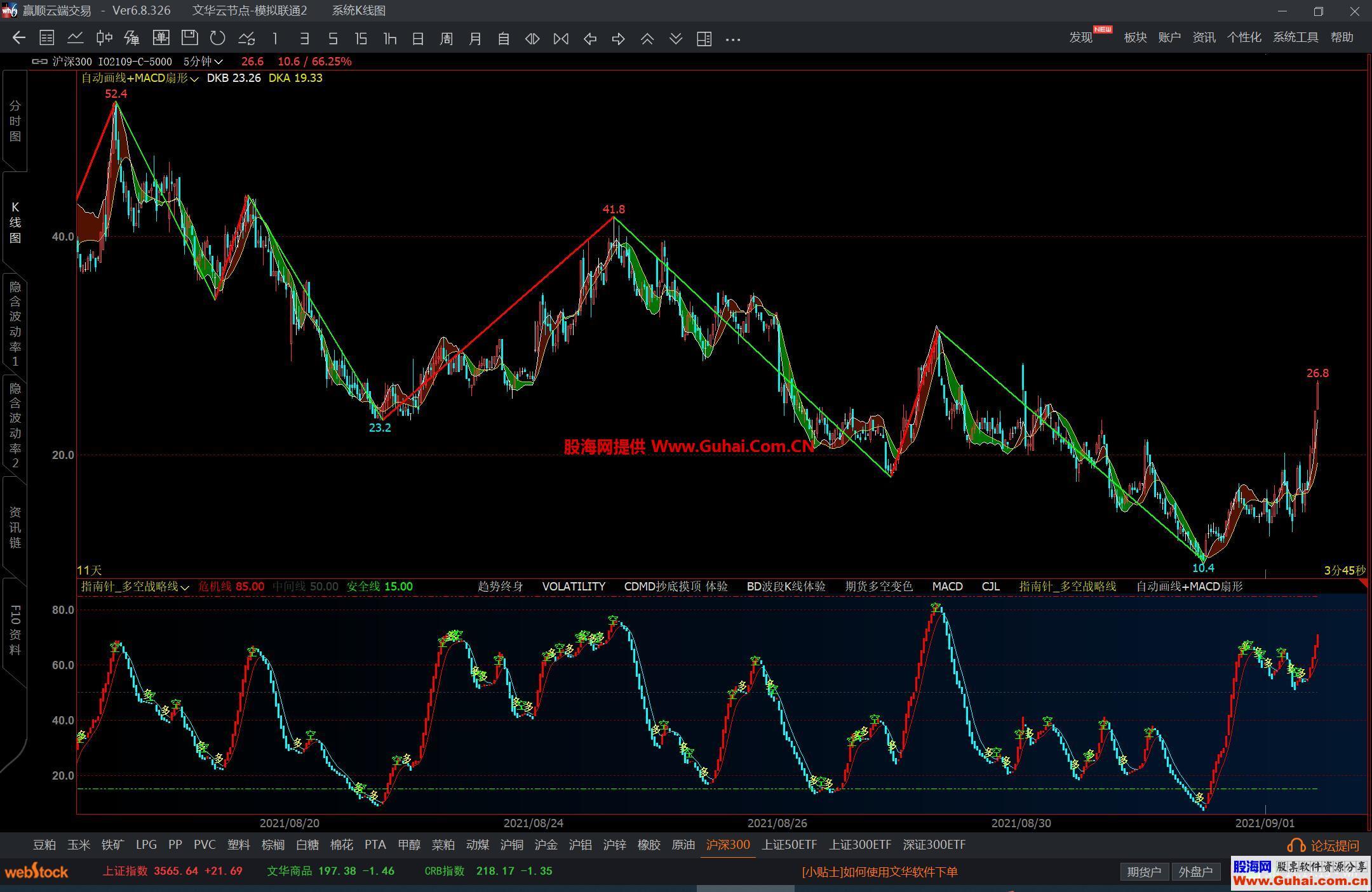The width and height of the screenshot is (1372, 892).
Task: Switch to 分时图 side tab
Action: [x=15, y=121]
